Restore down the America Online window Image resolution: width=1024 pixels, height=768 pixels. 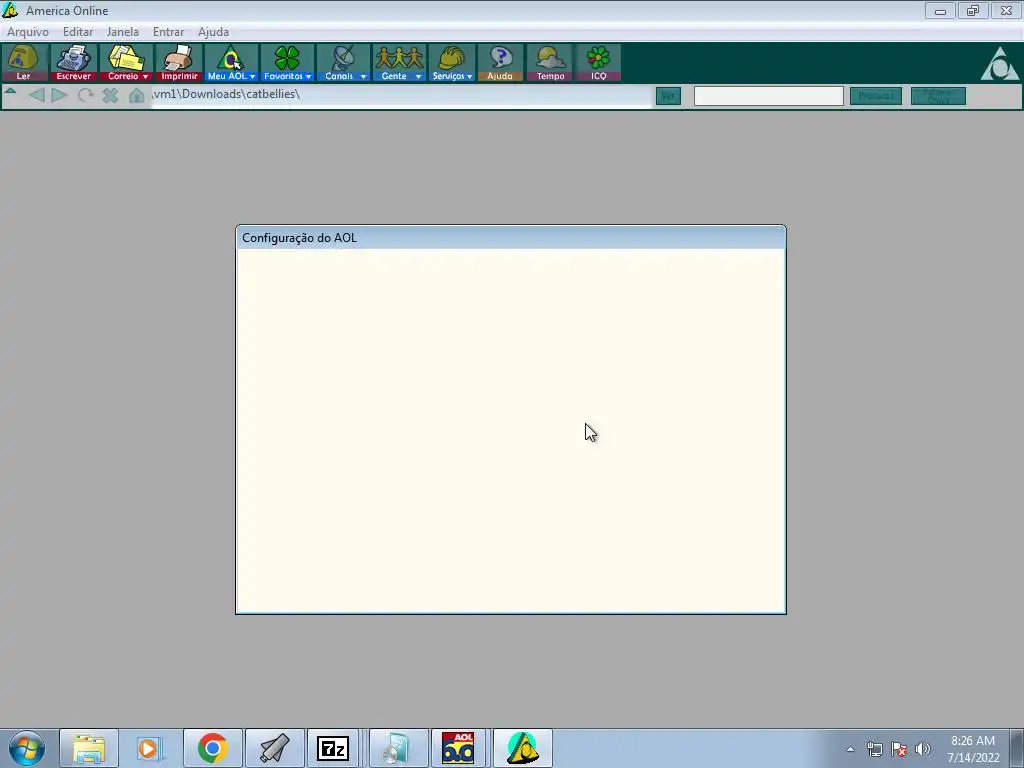pos(973,10)
